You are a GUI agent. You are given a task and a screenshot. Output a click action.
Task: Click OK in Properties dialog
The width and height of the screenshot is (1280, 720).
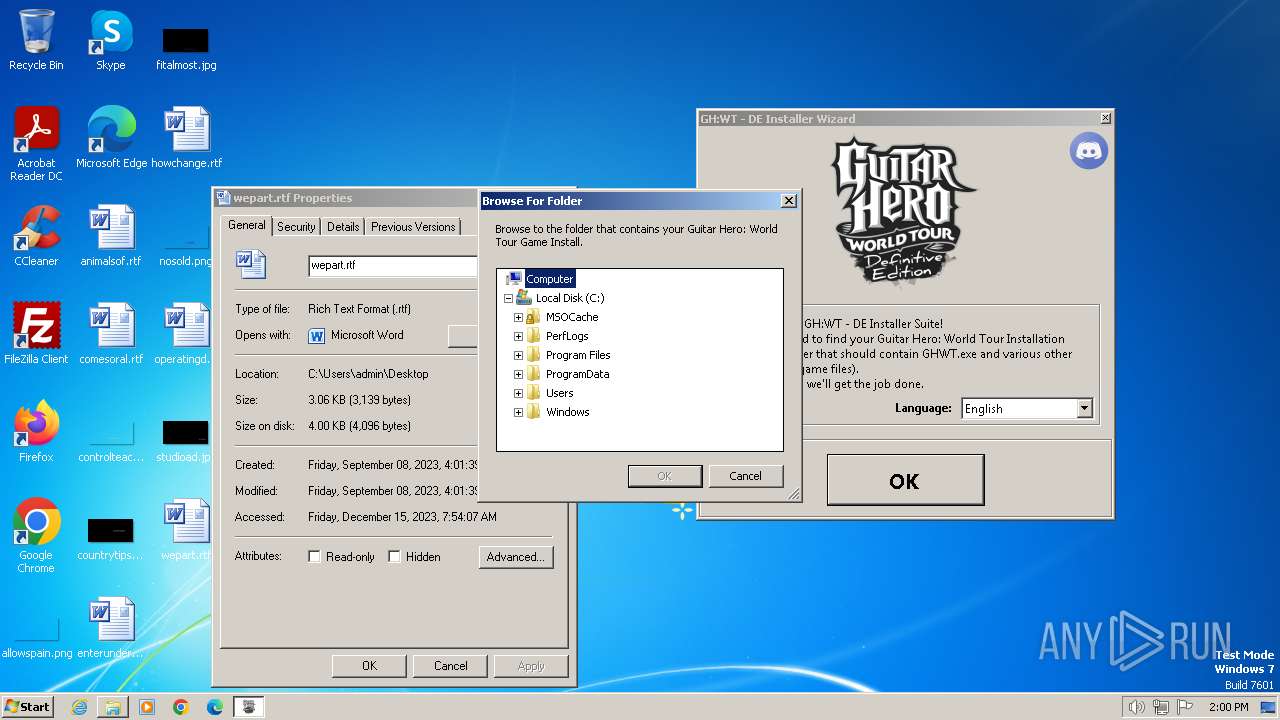tap(369, 666)
